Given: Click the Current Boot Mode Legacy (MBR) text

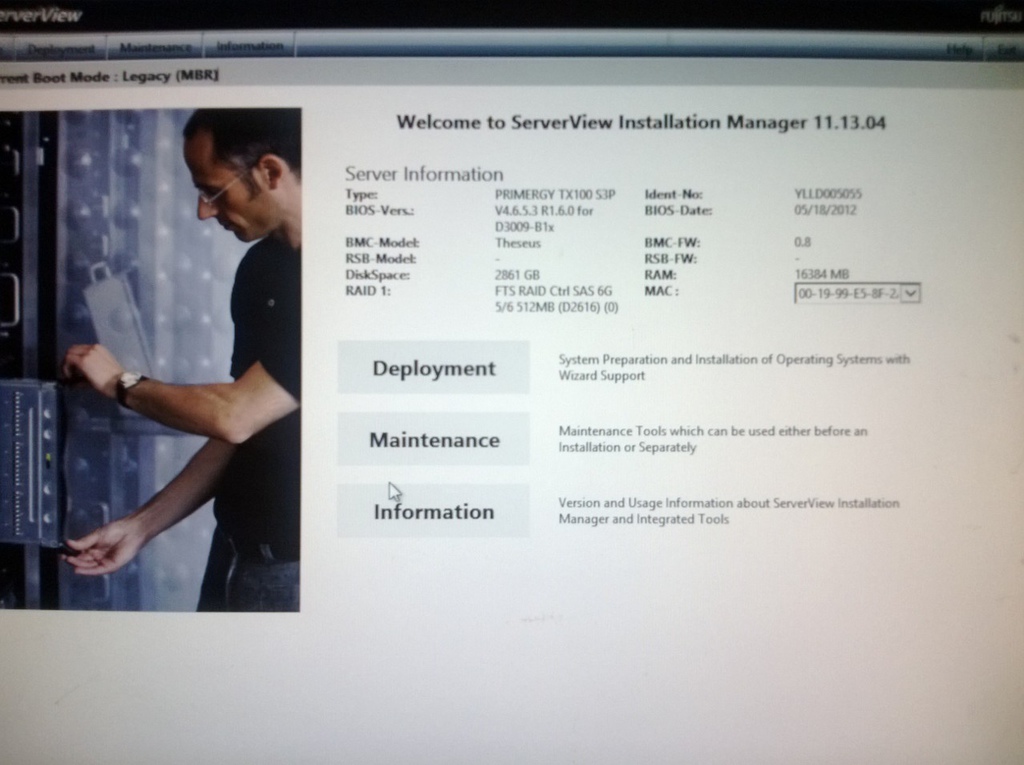Looking at the screenshot, I should coord(109,76).
